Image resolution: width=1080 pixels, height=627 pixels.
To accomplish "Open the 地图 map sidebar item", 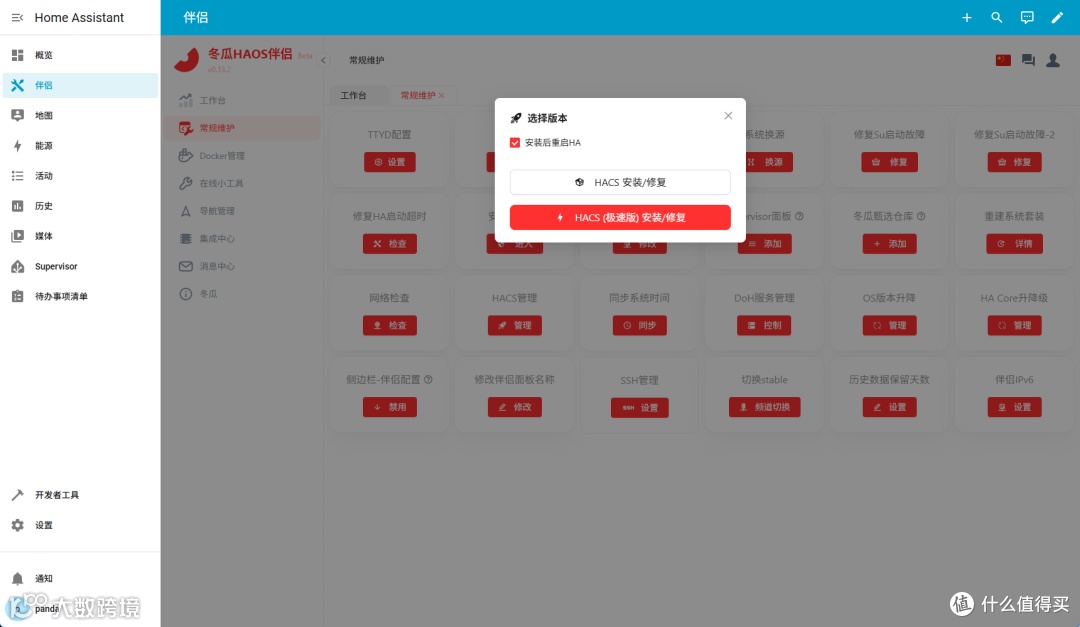I will coord(80,116).
